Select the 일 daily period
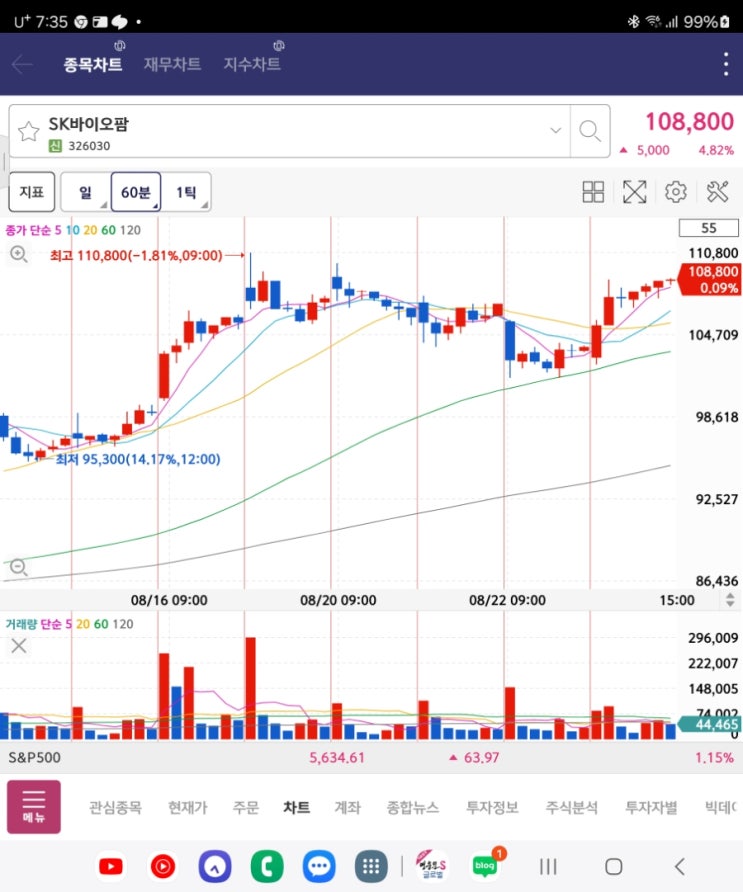 coord(85,192)
